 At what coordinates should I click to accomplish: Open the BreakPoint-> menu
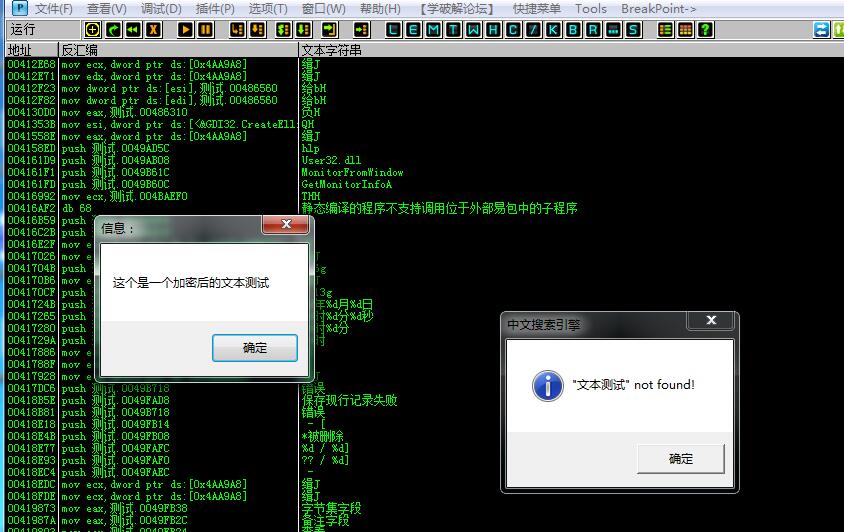(658, 9)
